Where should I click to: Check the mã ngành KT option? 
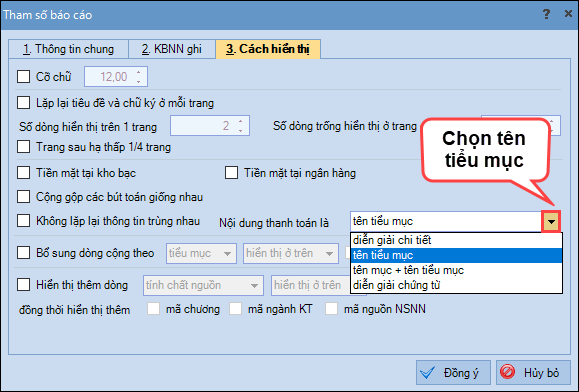tap(236, 308)
